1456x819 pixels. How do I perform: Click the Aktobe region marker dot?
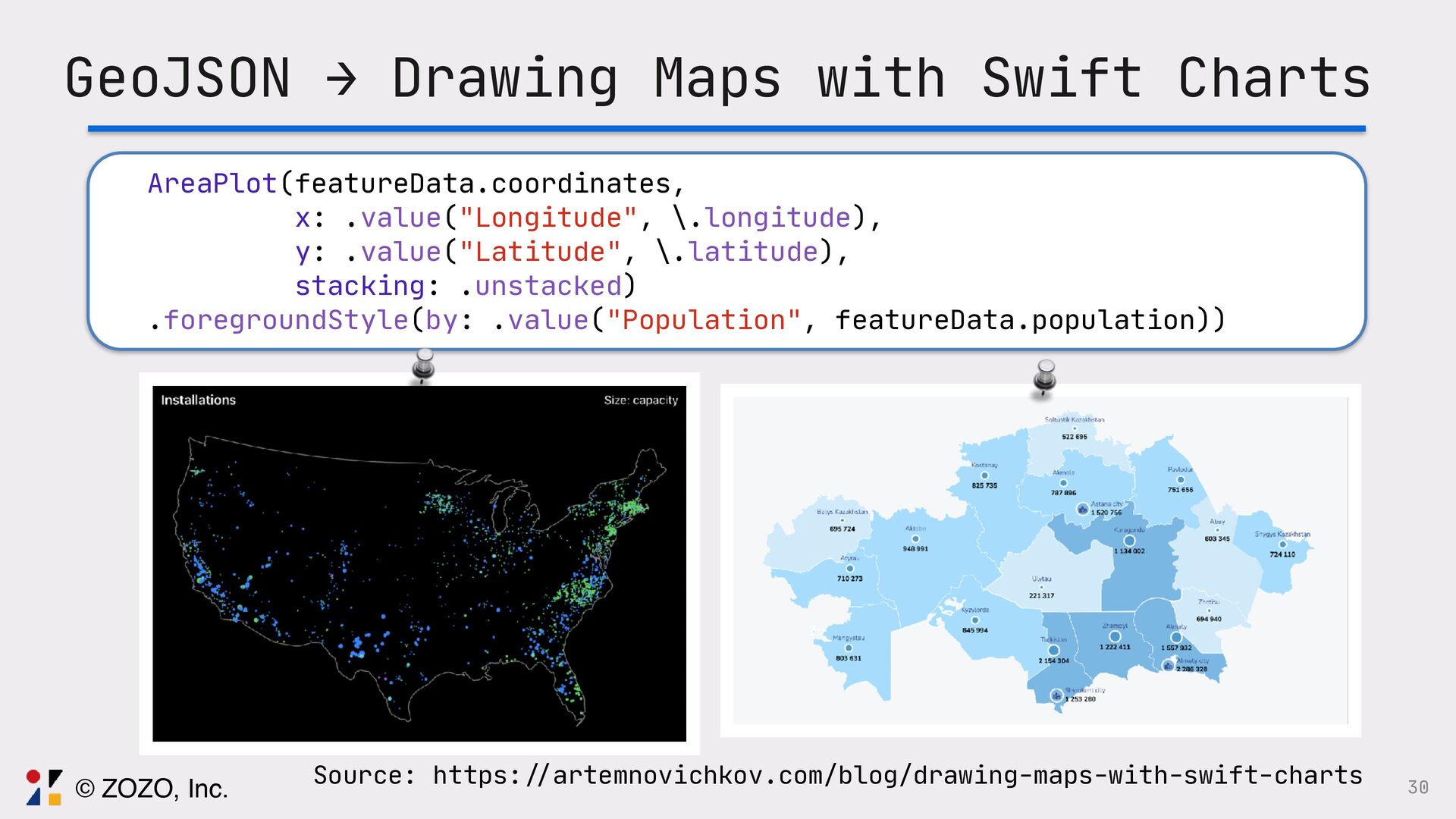point(915,538)
